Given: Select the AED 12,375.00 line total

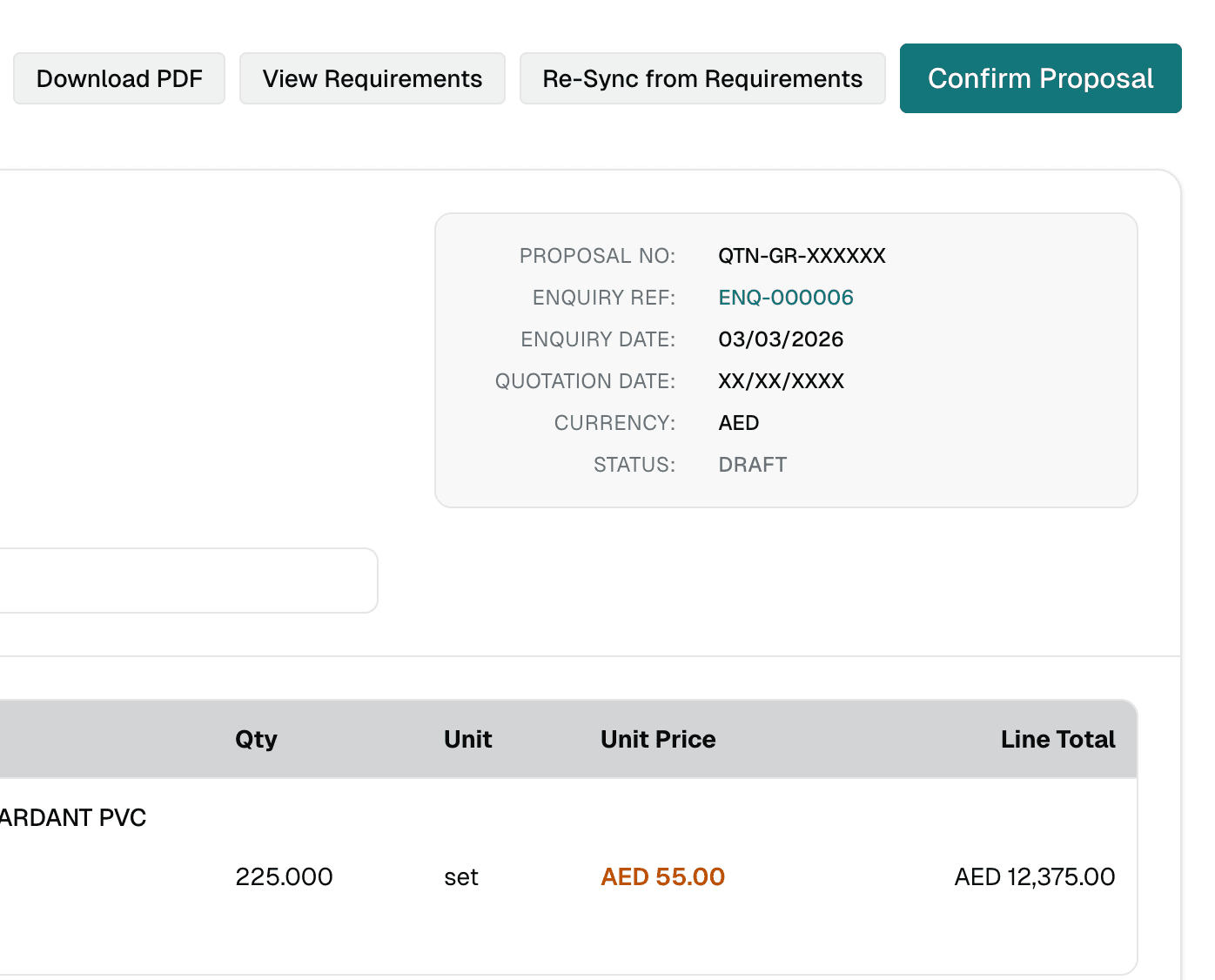Looking at the screenshot, I should [x=1035, y=876].
